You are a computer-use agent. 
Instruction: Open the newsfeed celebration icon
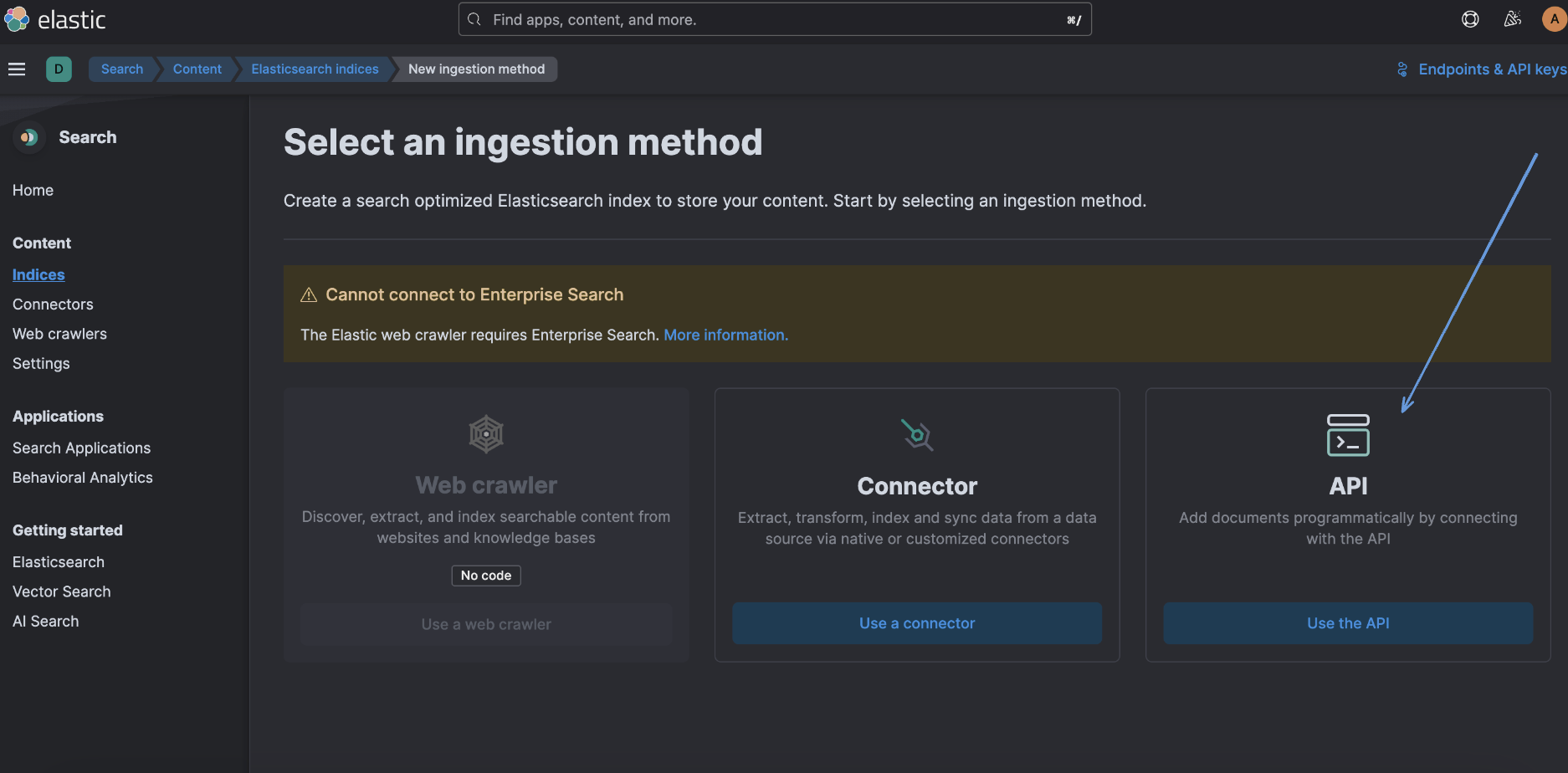pyautogui.click(x=1512, y=19)
